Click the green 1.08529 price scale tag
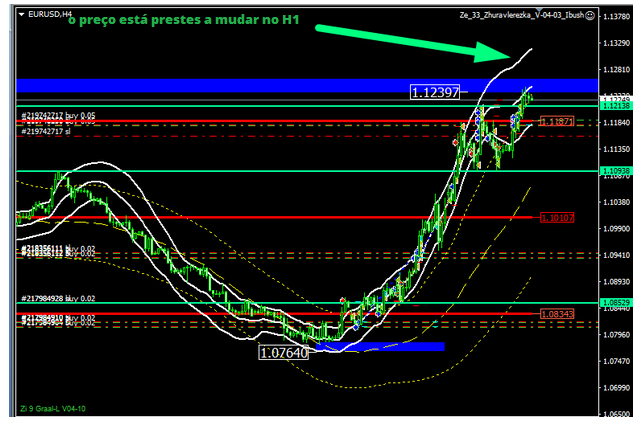The width and height of the screenshot is (644, 426). tap(615, 303)
